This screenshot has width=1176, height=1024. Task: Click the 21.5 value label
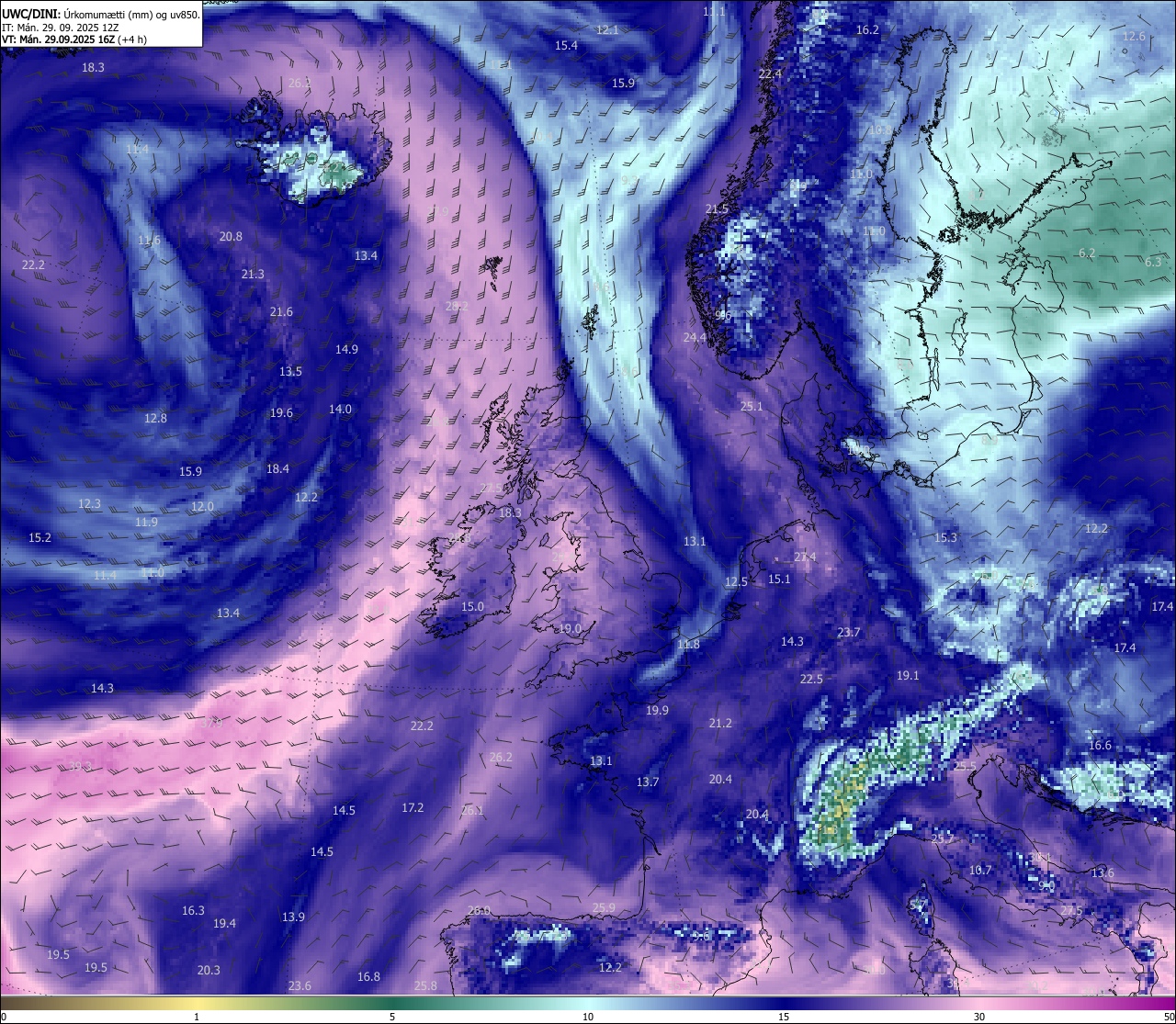(x=717, y=208)
